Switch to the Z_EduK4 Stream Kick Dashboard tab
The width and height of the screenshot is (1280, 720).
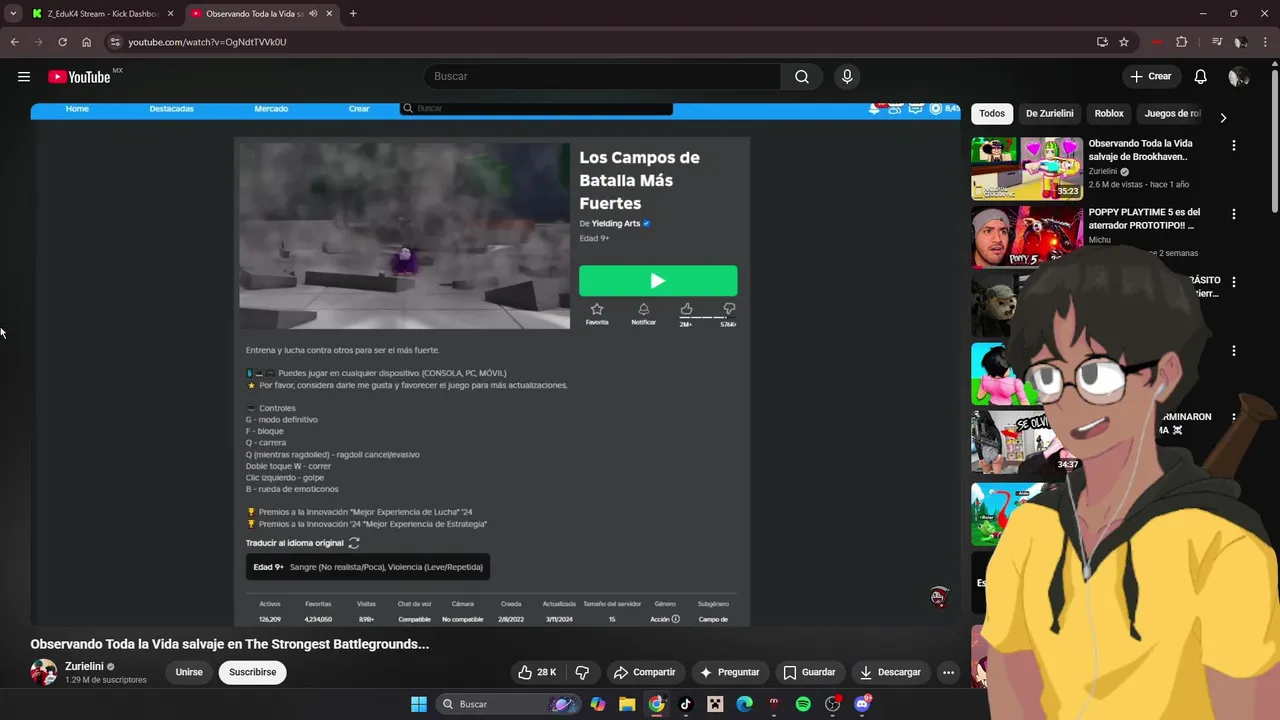coord(102,14)
